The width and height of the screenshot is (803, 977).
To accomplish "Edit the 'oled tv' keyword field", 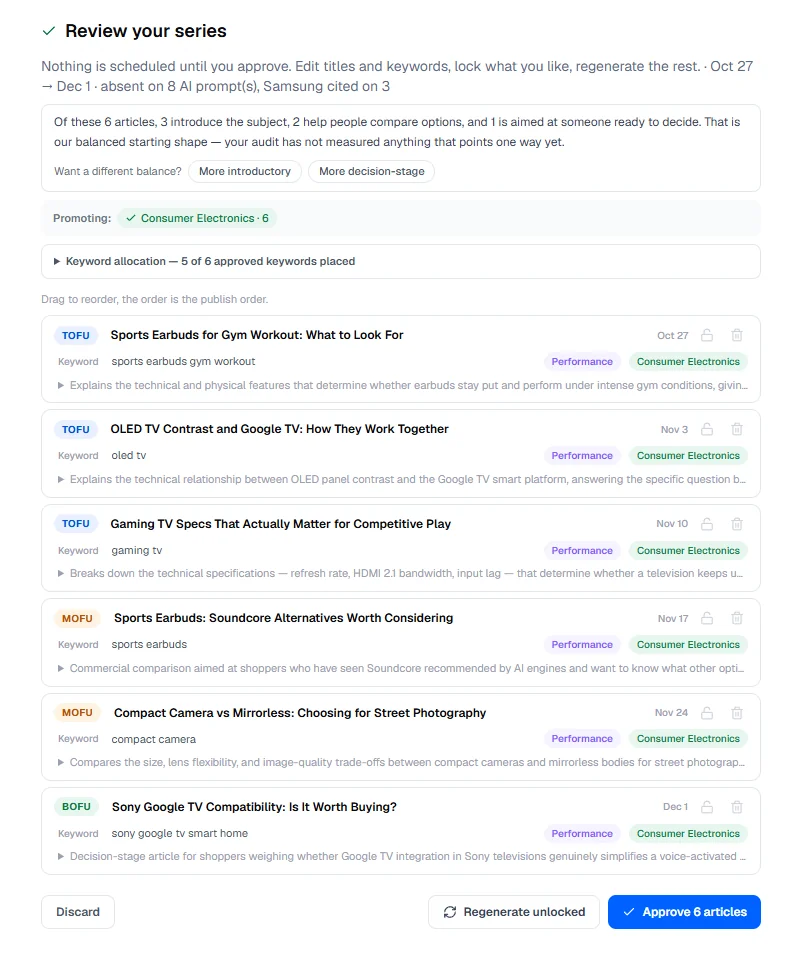I will (x=129, y=455).
